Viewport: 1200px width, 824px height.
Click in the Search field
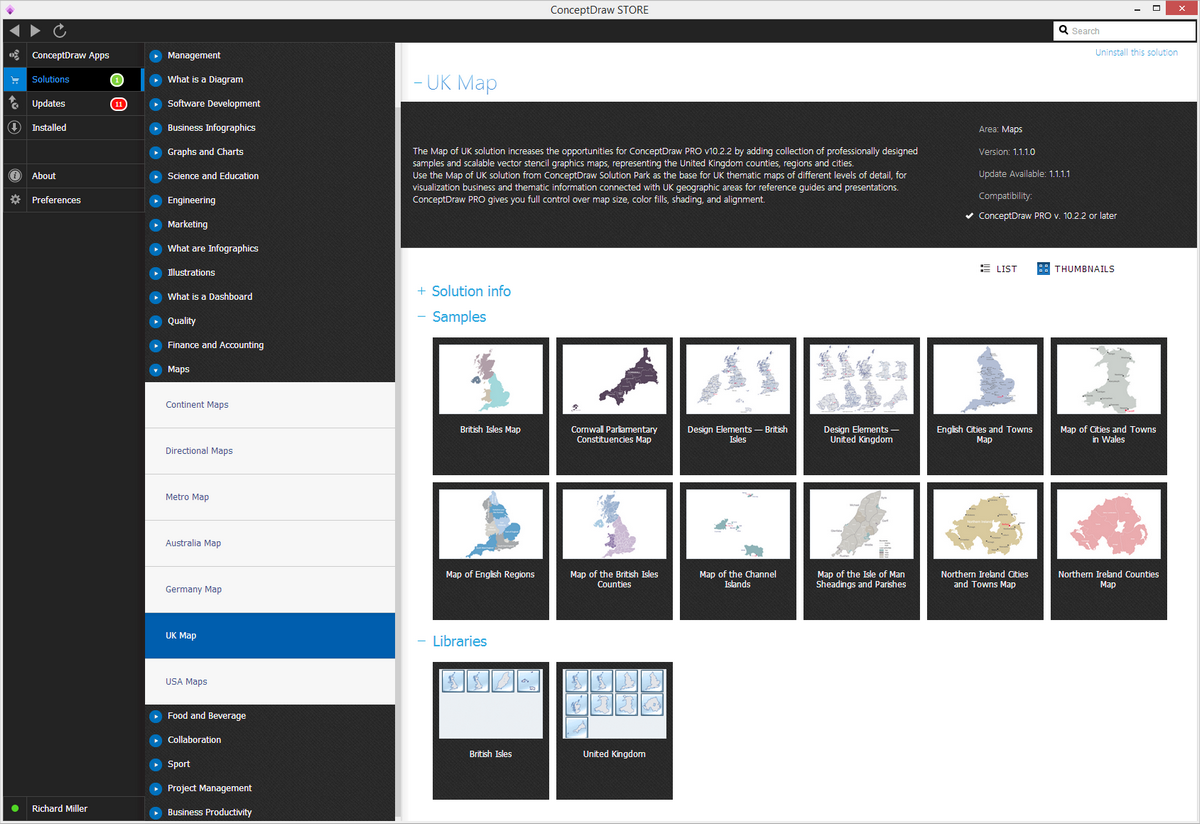[1123, 31]
